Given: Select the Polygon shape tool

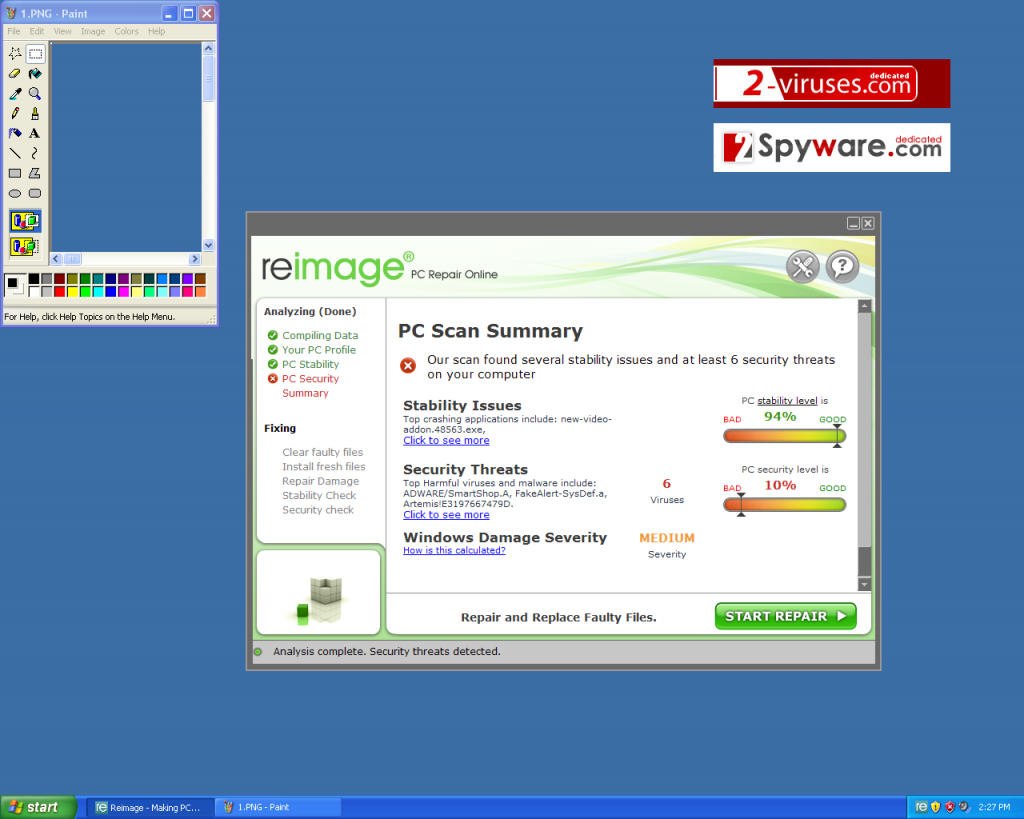Looking at the screenshot, I should coord(35,173).
